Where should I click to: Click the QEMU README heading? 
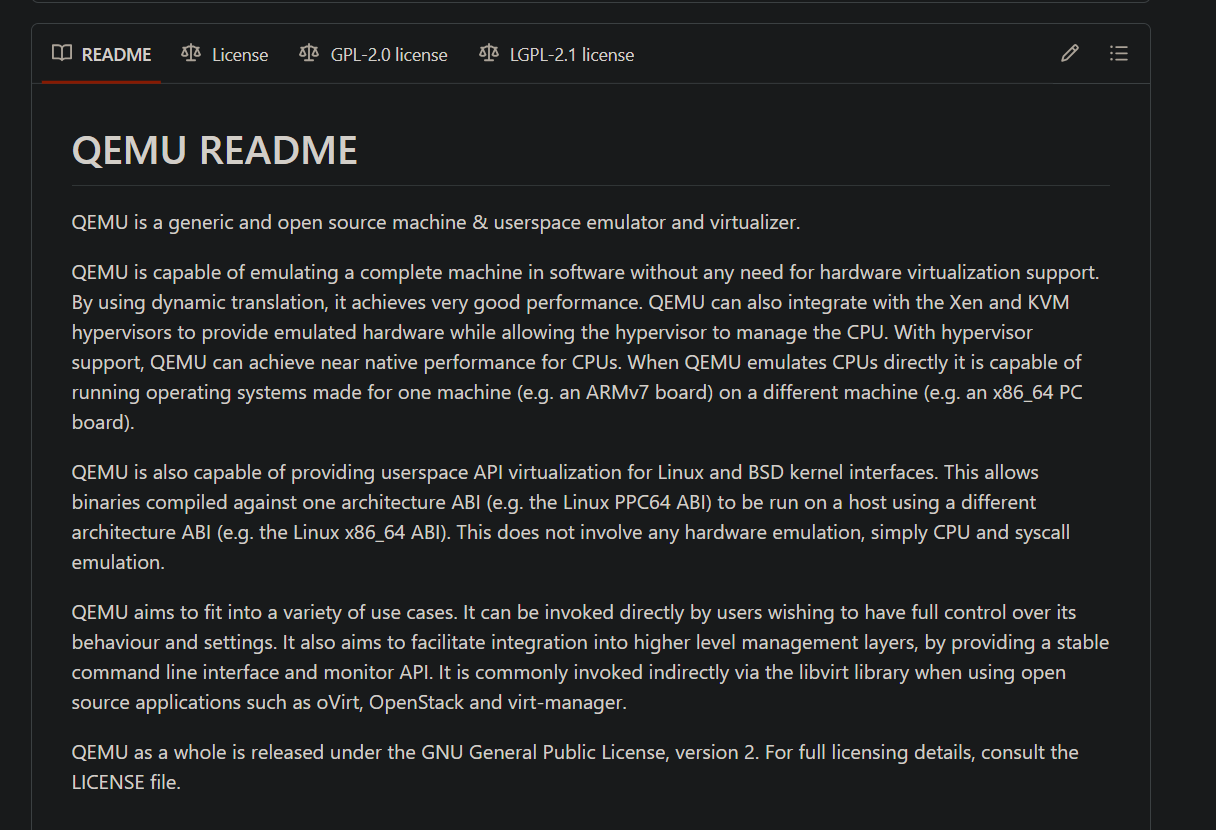[215, 151]
